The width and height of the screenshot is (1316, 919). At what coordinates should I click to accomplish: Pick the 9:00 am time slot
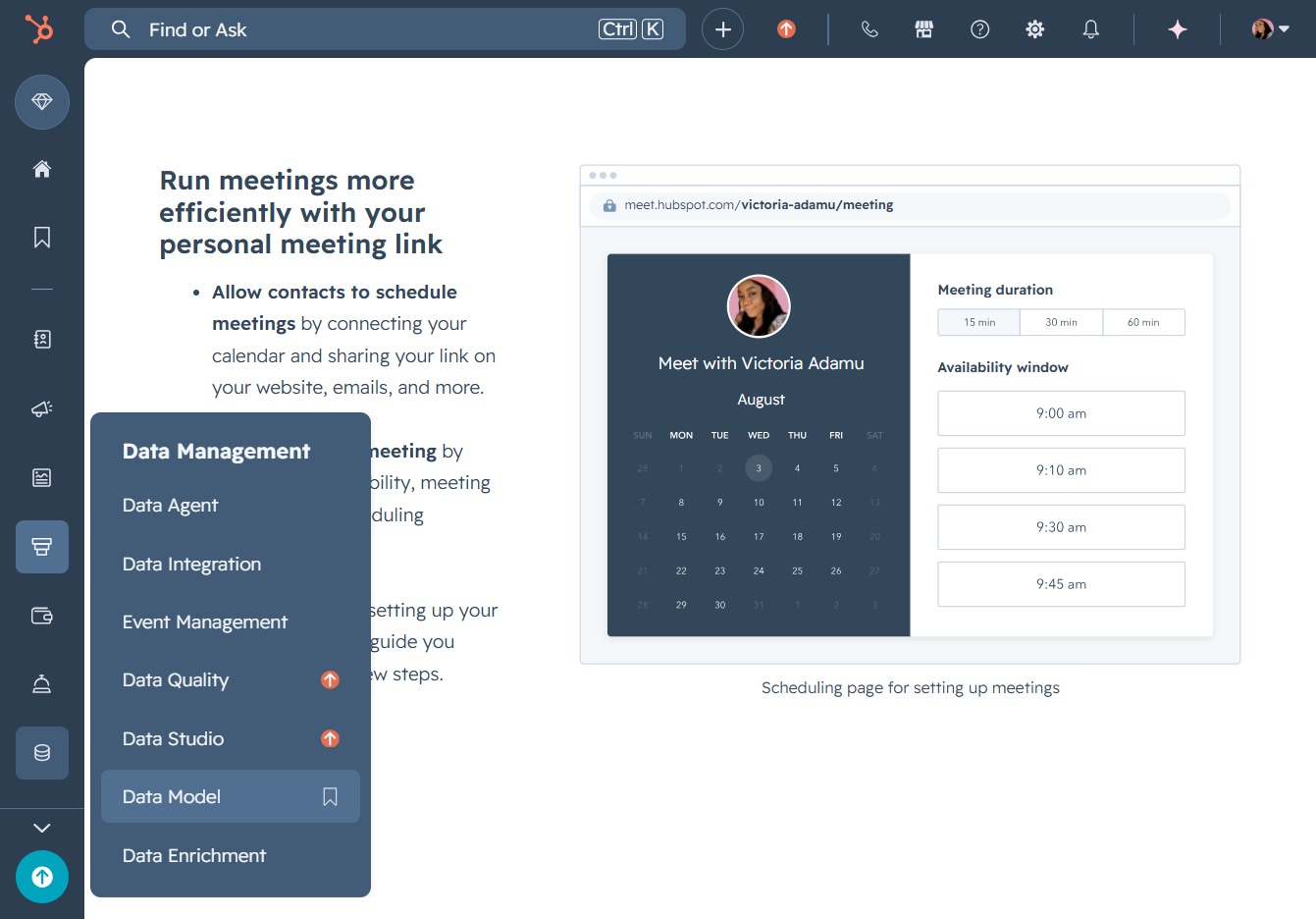coord(1061,413)
